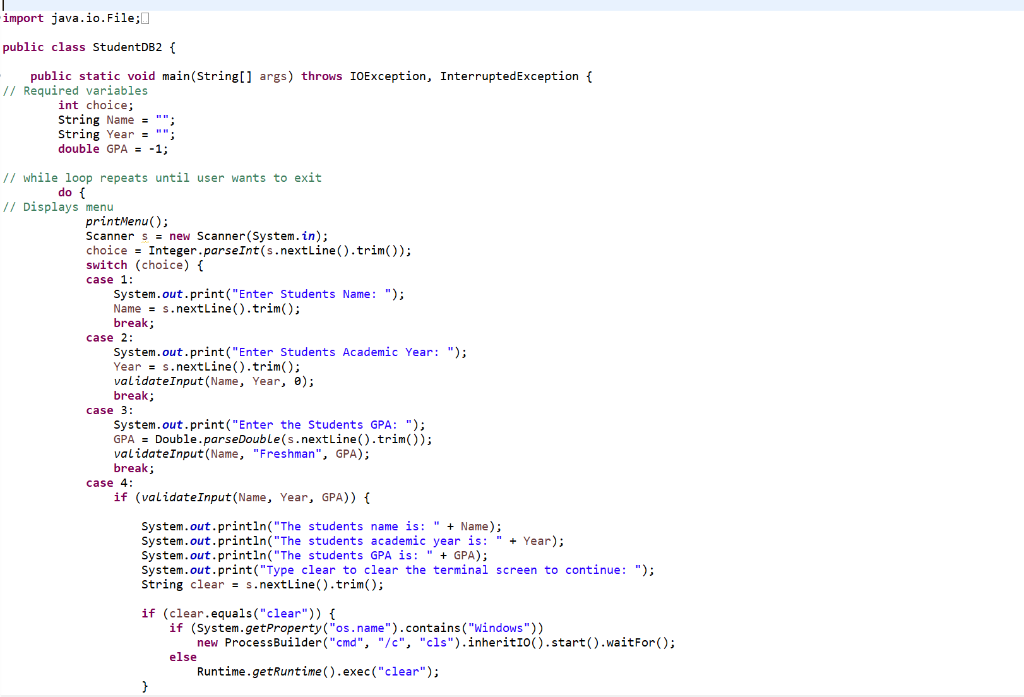Click the '// while loop repeats' comment
Screen dimensions: 1024x697
(x=162, y=178)
